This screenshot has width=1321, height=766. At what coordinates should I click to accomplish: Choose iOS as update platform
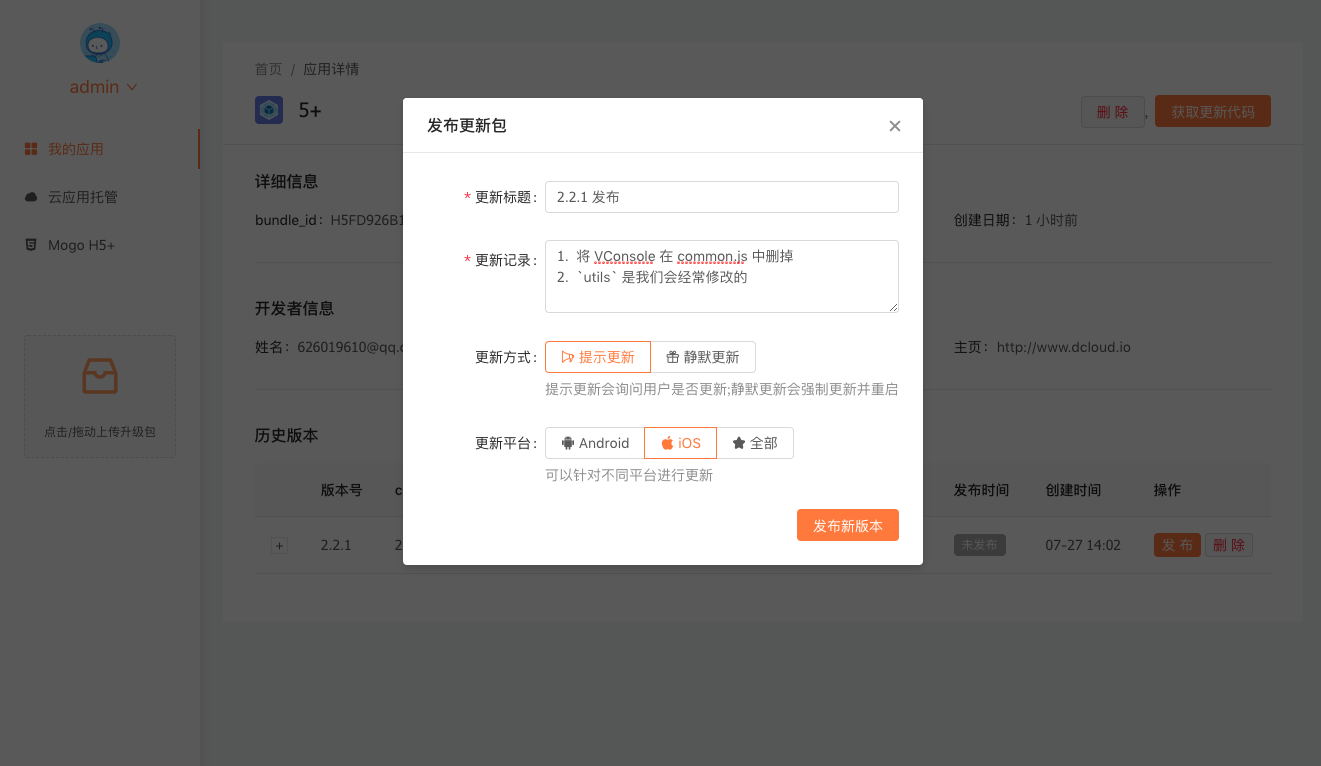tap(680, 443)
